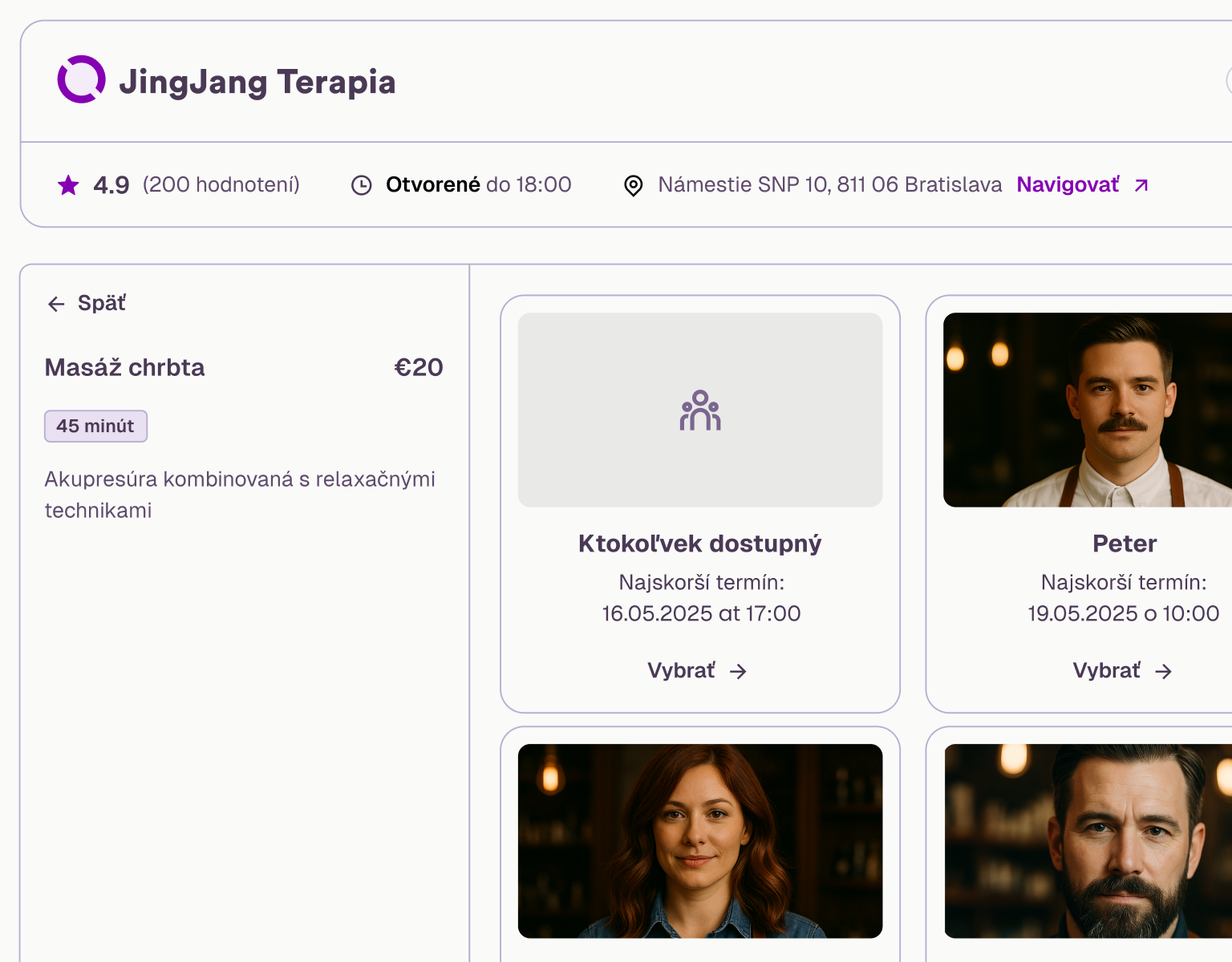Click the clock icon beside opening hours
The width and height of the screenshot is (1232, 962).
tap(362, 185)
